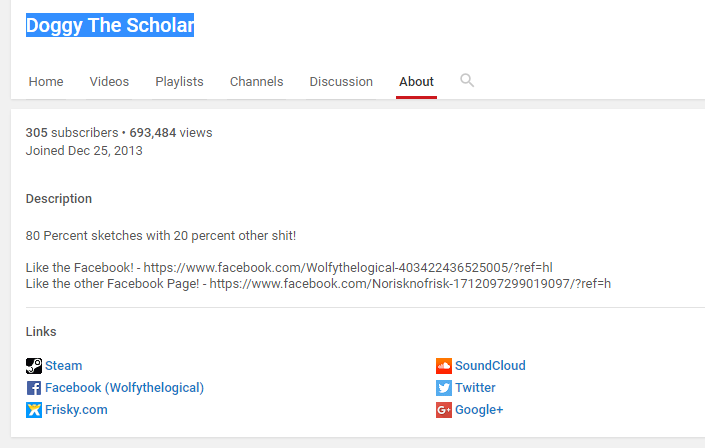This screenshot has width=705, height=448.
Task: Go to the Playlists tab
Action: pyautogui.click(x=179, y=81)
